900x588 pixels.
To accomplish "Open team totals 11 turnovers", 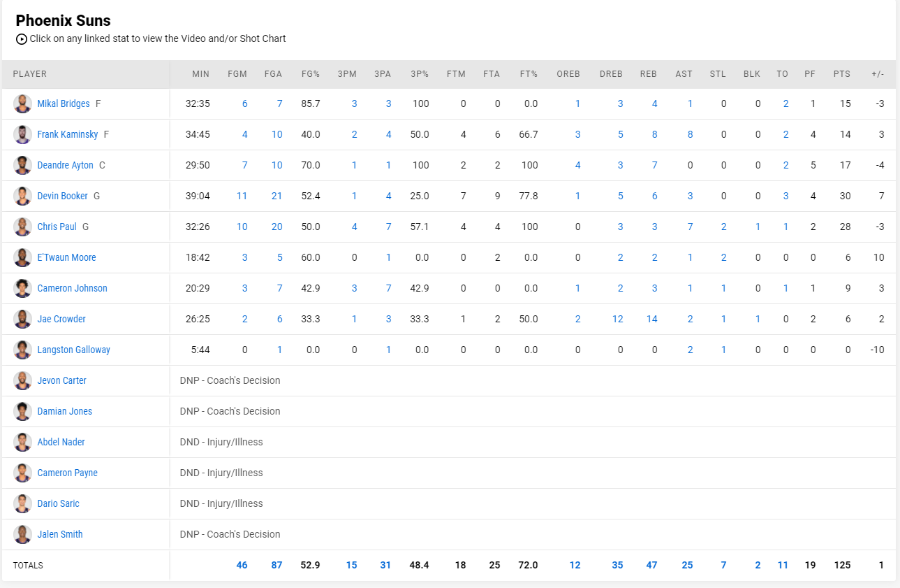I will point(783,565).
